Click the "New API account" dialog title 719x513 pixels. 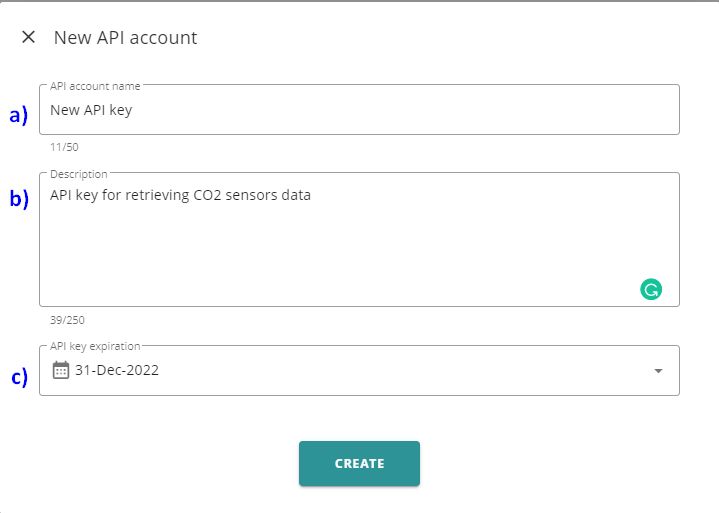click(x=125, y=38)
